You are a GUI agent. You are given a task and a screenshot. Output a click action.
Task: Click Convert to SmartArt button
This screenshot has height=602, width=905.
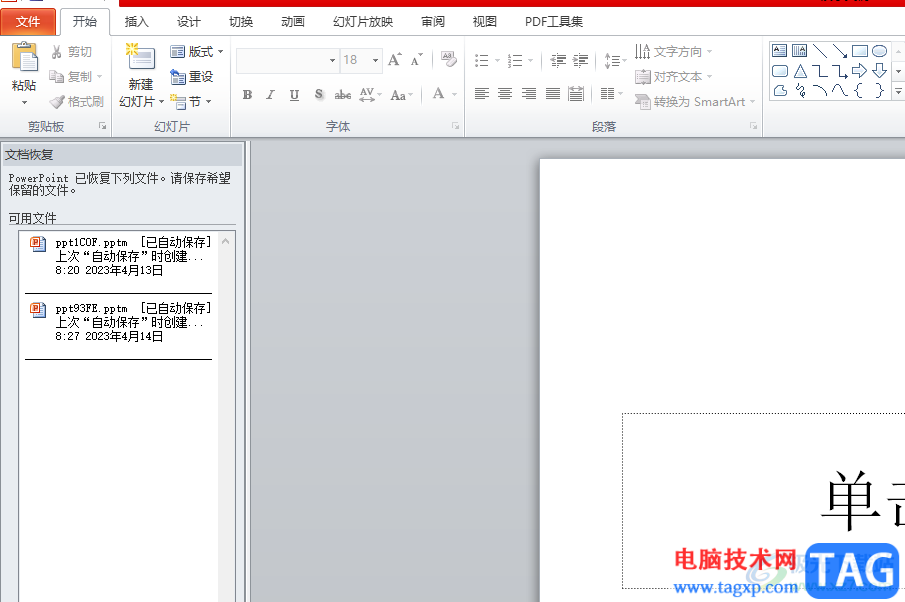695,102
